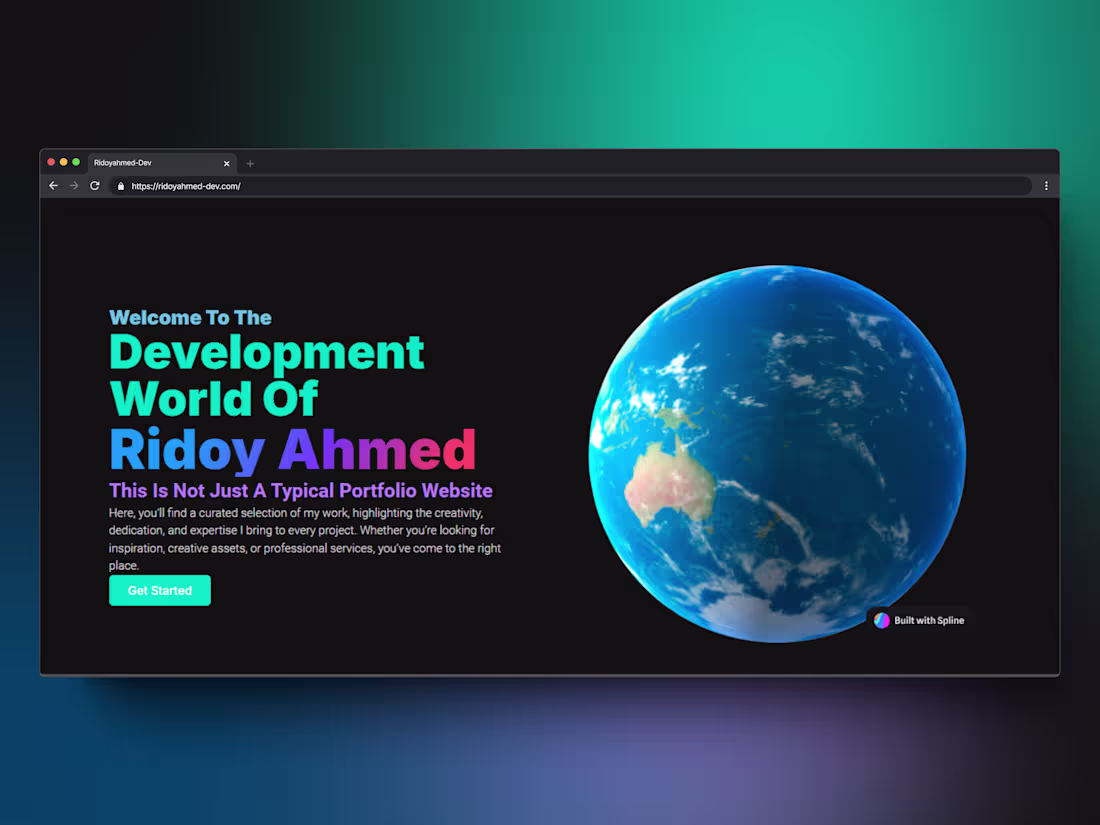Viewport: 1100px width, 825px height.
Task: Click the Get Started button
Action: [x=159, y=590]
